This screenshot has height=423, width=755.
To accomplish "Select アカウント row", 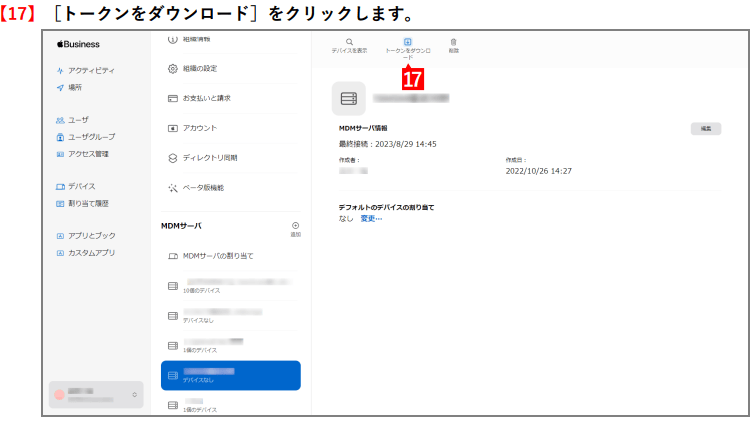I will tap(231, 128).
